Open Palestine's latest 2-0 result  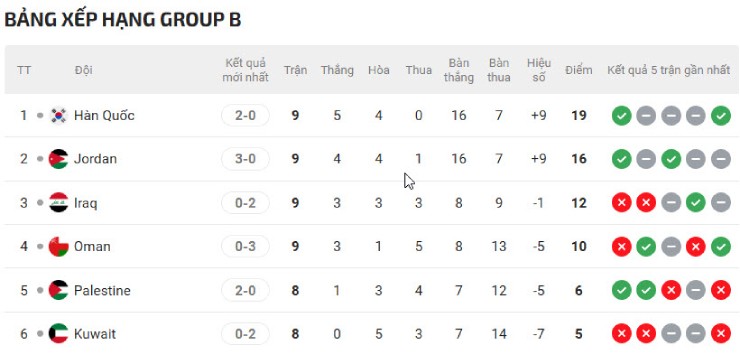[x=245, y=290]
